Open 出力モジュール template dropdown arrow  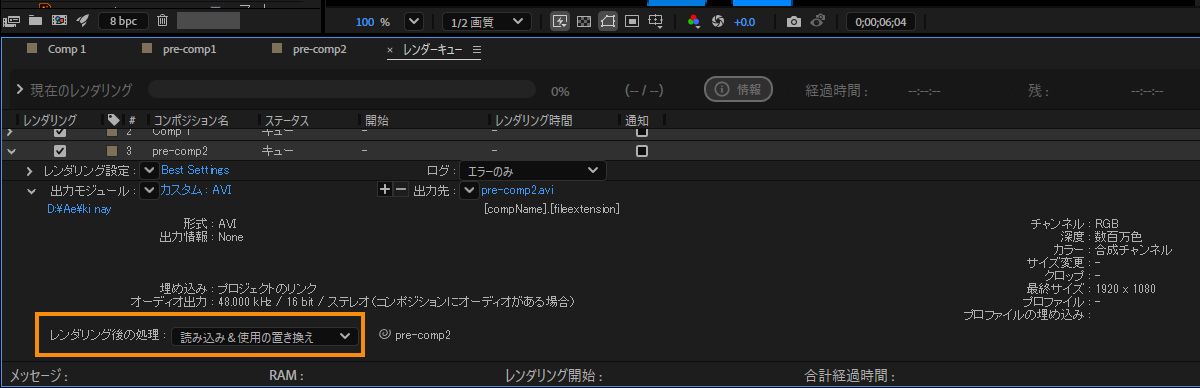pyautogui.click(x=150, y=190)
